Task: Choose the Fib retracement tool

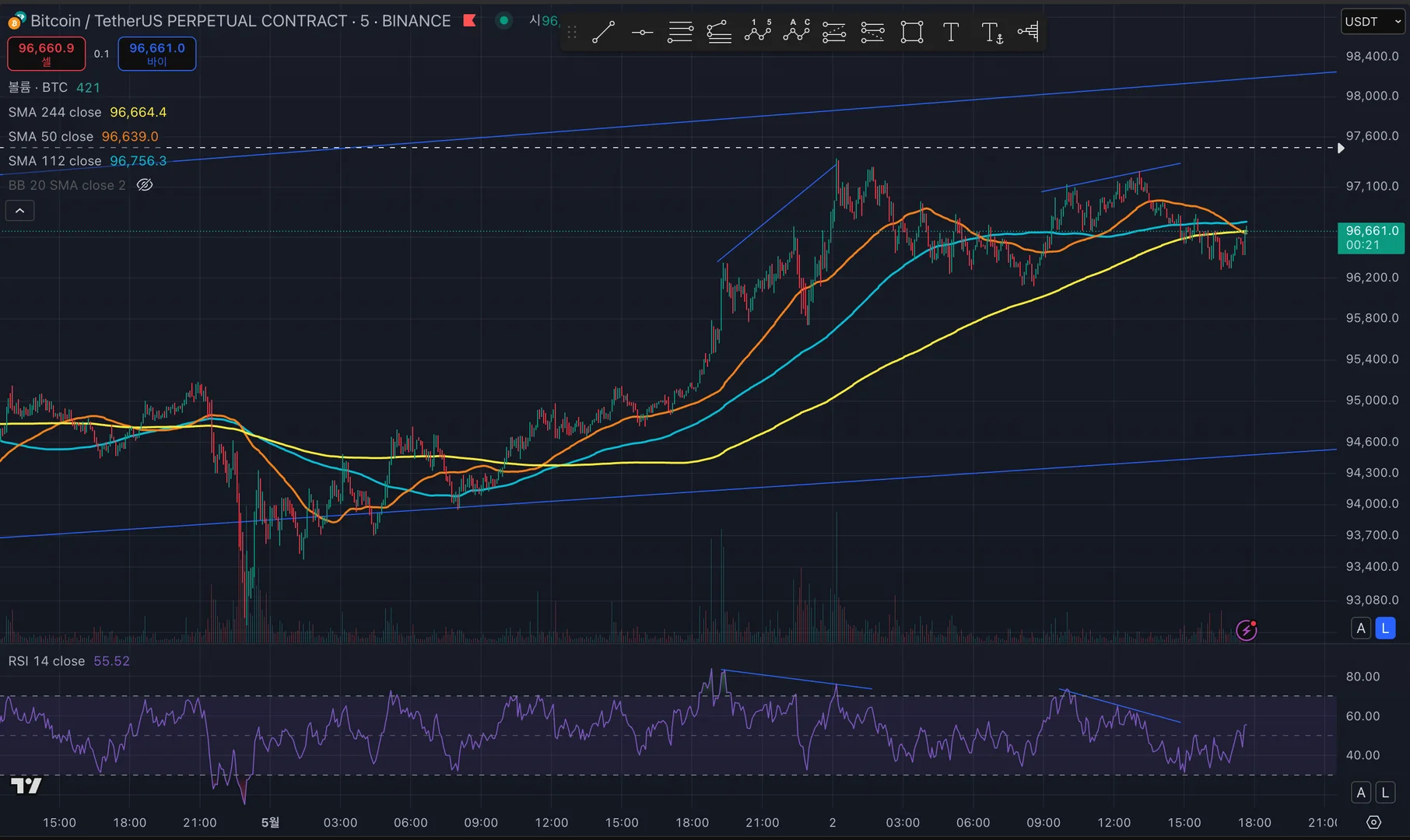Action: click(x=680, y=32)
